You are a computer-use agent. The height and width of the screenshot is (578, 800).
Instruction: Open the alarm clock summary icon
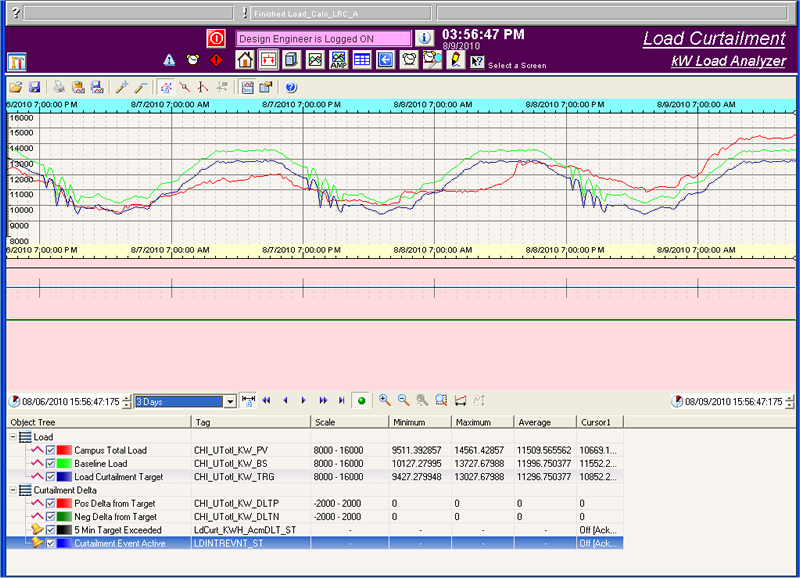(407, 60)
